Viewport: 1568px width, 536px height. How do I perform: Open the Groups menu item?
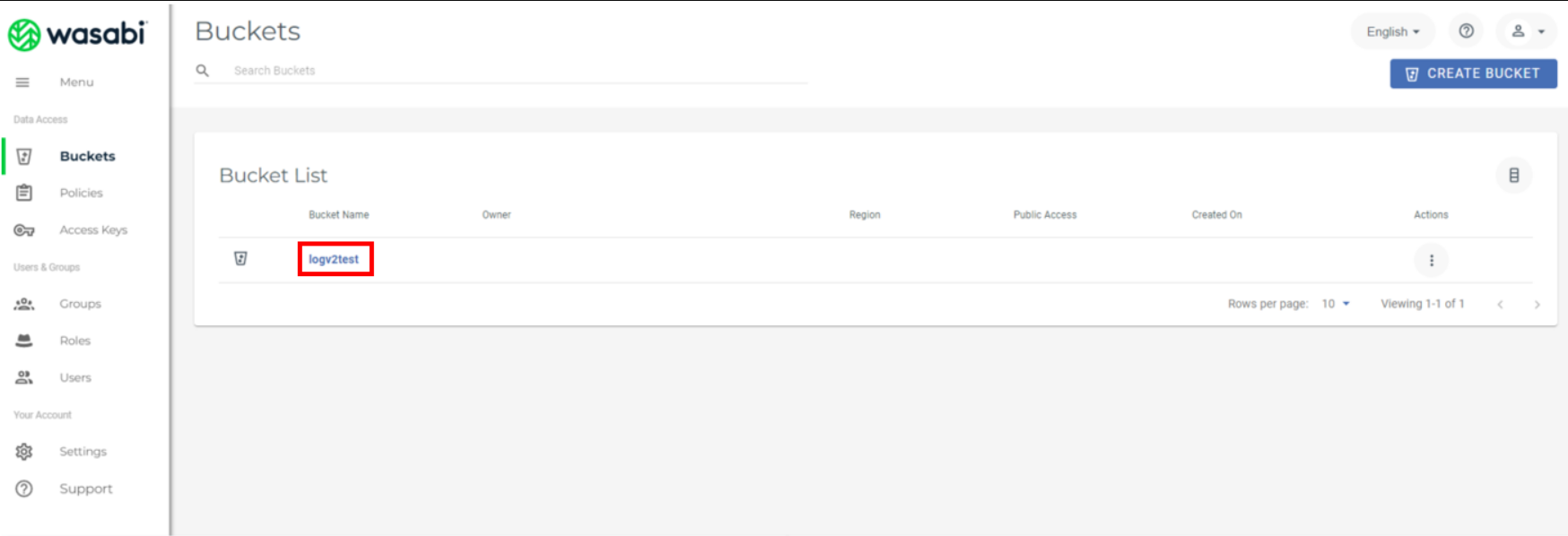click(x=80, y=304)
